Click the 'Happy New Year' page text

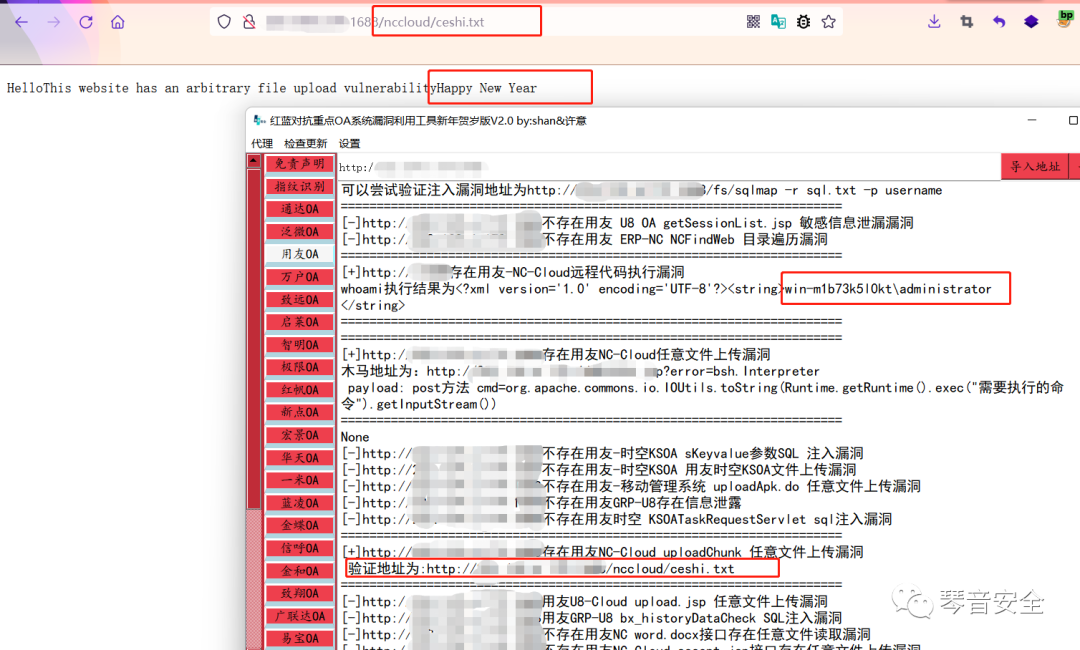coord(486,88)
